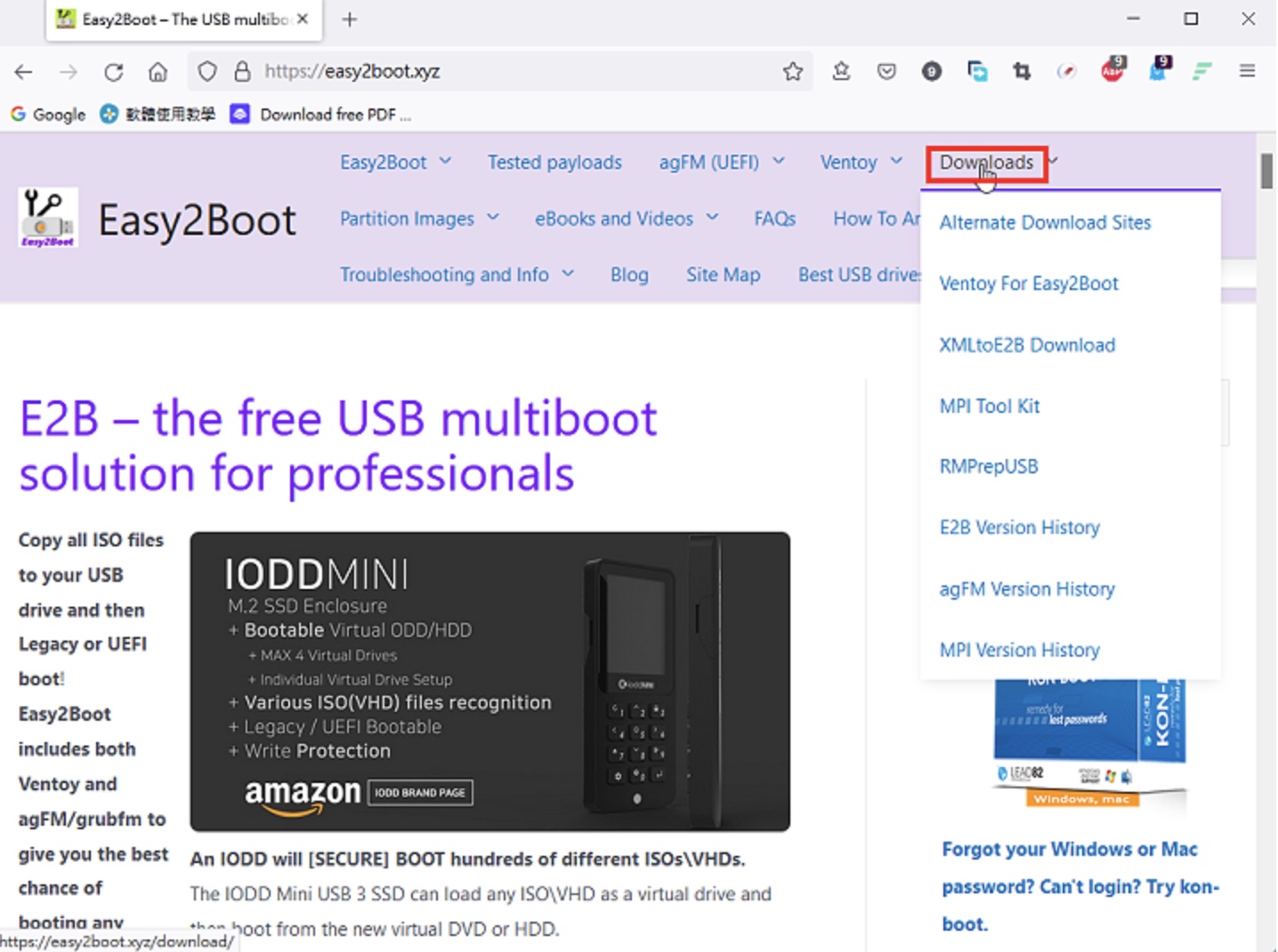Close the Easy2Boot browser tab
Screen dimensions: 1278x952
[x=303, y=19]
